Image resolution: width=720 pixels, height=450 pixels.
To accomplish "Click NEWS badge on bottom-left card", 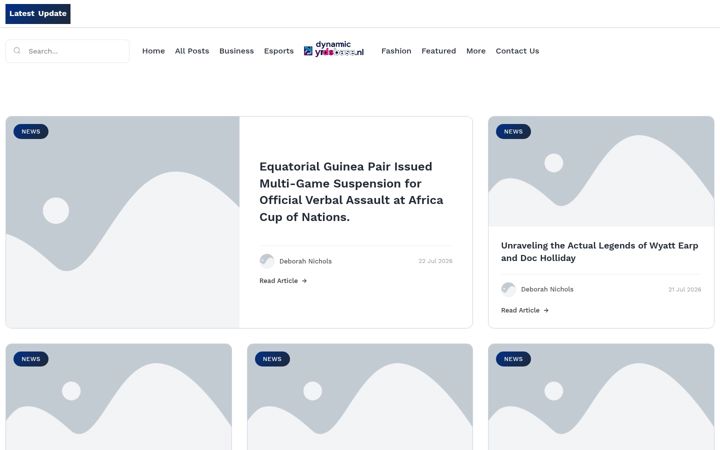I will [x=31, y=359].
